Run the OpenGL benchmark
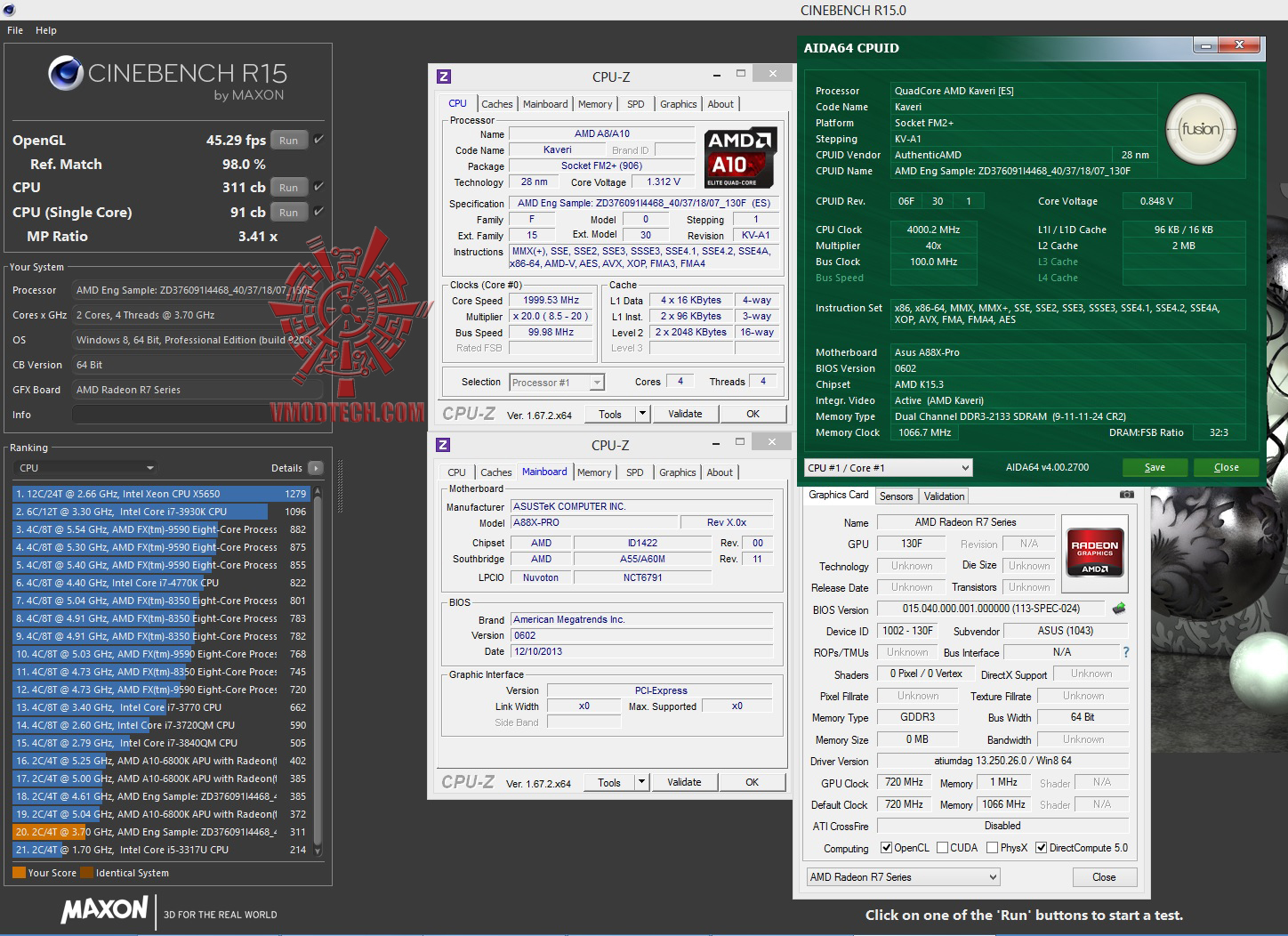 (289, 140)
